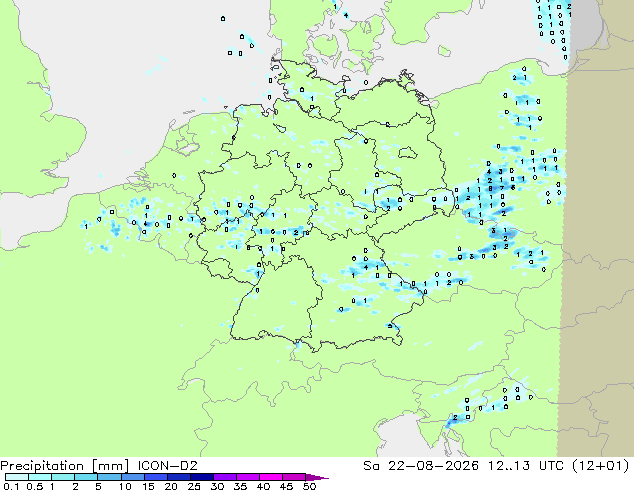Select the 25–30 mm dark blue legend swatch
This screenshot has width=634, height=490.
point(201,477)
